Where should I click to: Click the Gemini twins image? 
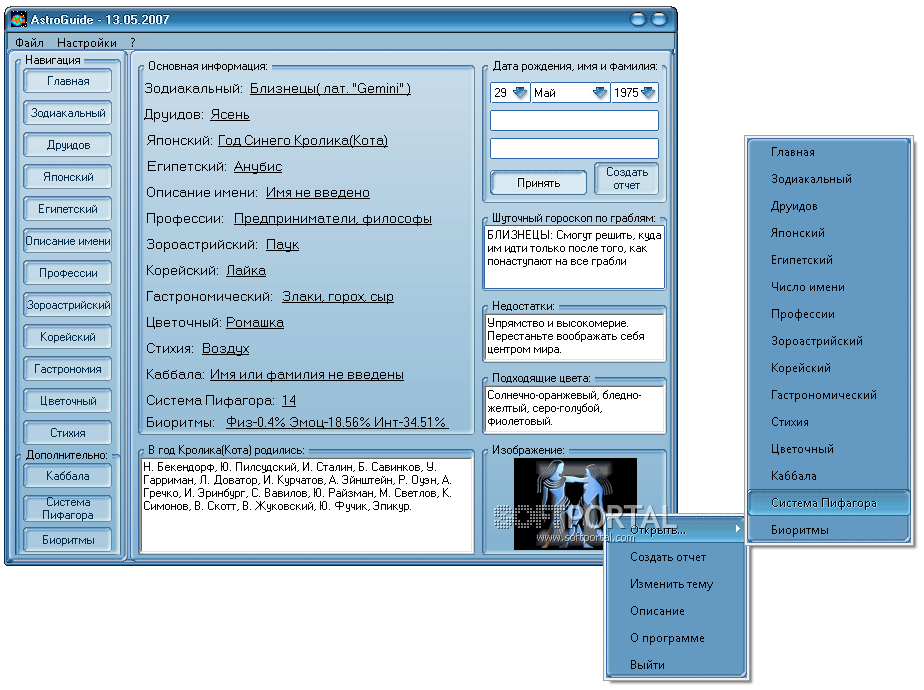(575, 504)
